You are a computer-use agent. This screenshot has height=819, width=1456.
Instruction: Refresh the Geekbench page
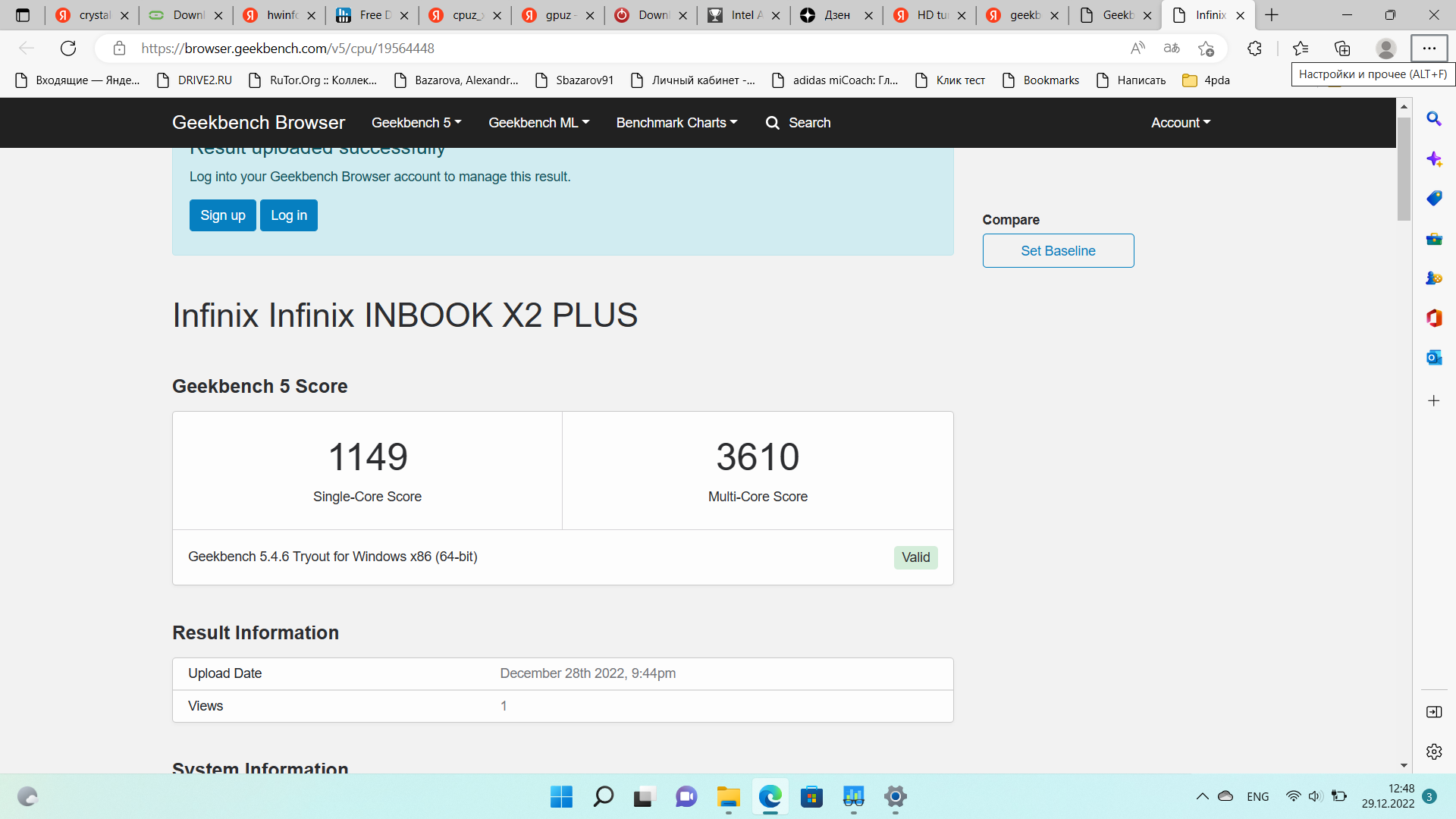click(68, 49)
